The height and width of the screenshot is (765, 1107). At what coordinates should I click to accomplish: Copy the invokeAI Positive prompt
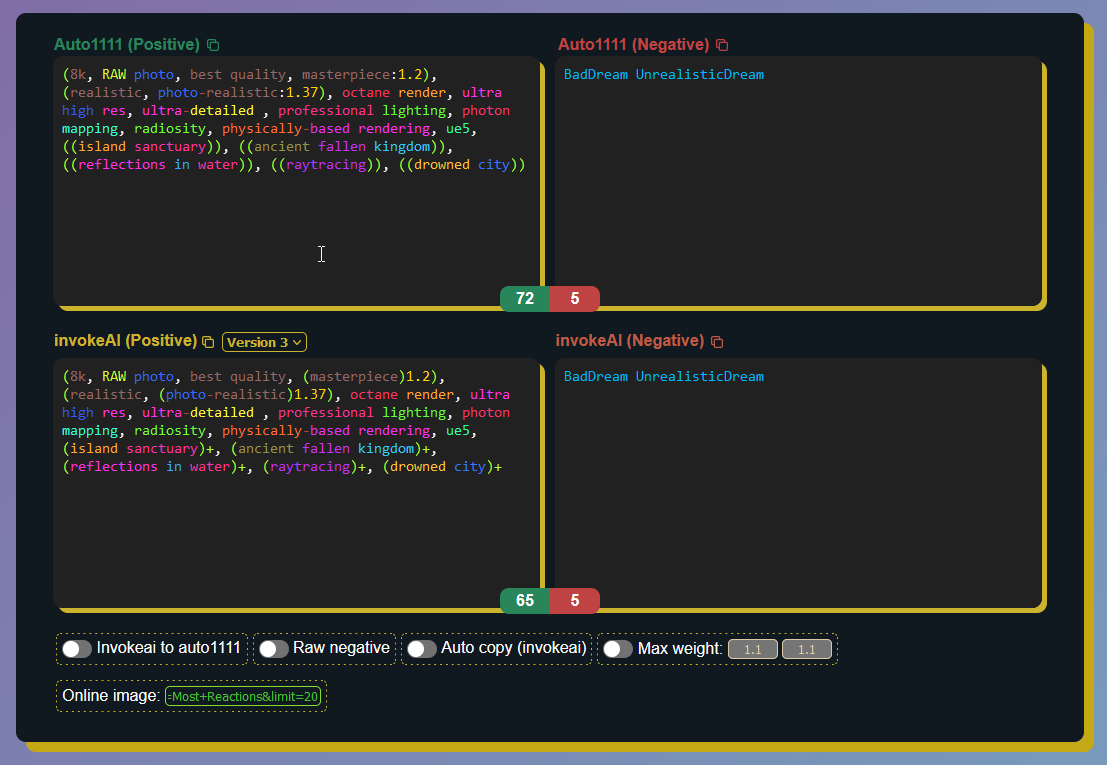(208, 342)
